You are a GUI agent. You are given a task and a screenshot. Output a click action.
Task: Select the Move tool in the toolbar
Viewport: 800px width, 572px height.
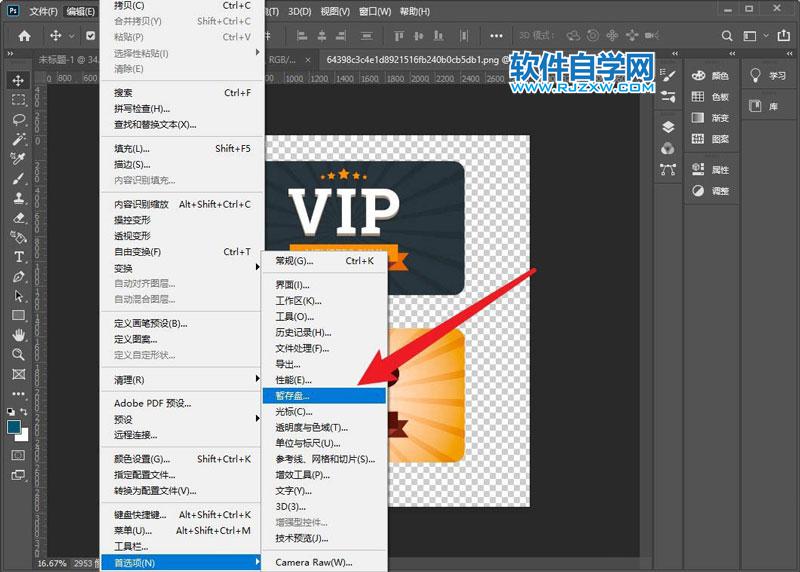pos(18,80)
